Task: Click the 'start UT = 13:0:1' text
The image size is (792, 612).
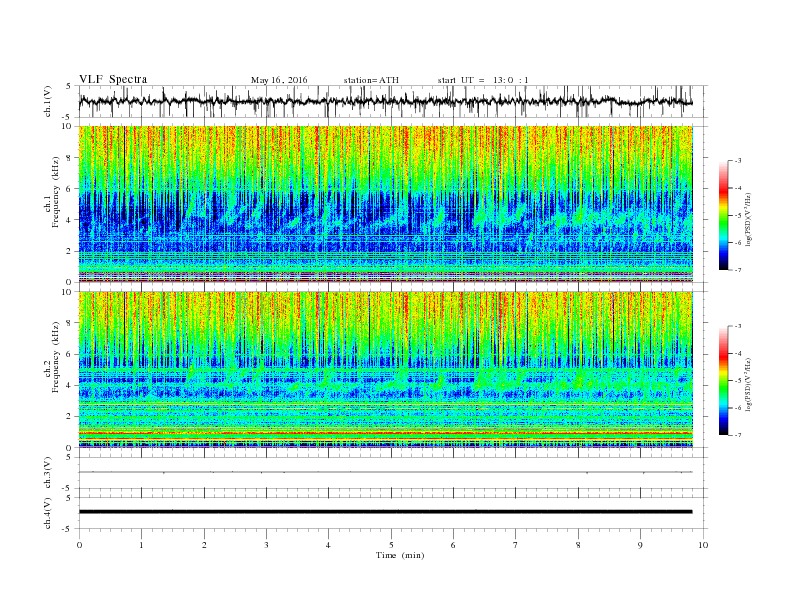Action: pyautogui.click(x=483, y=80)
